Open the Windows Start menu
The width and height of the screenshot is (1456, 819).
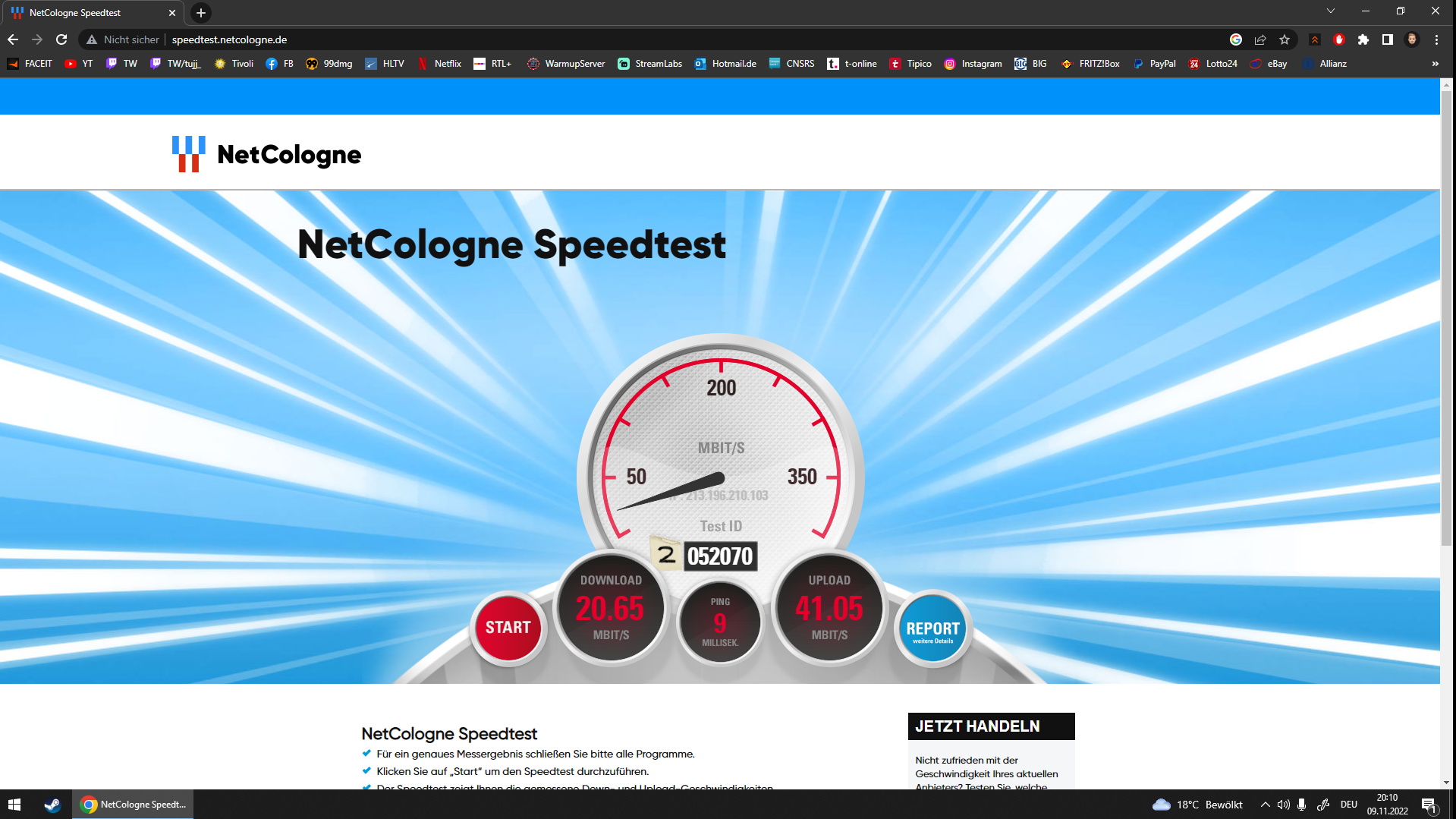pyautogui.click(x=14, y=805)
